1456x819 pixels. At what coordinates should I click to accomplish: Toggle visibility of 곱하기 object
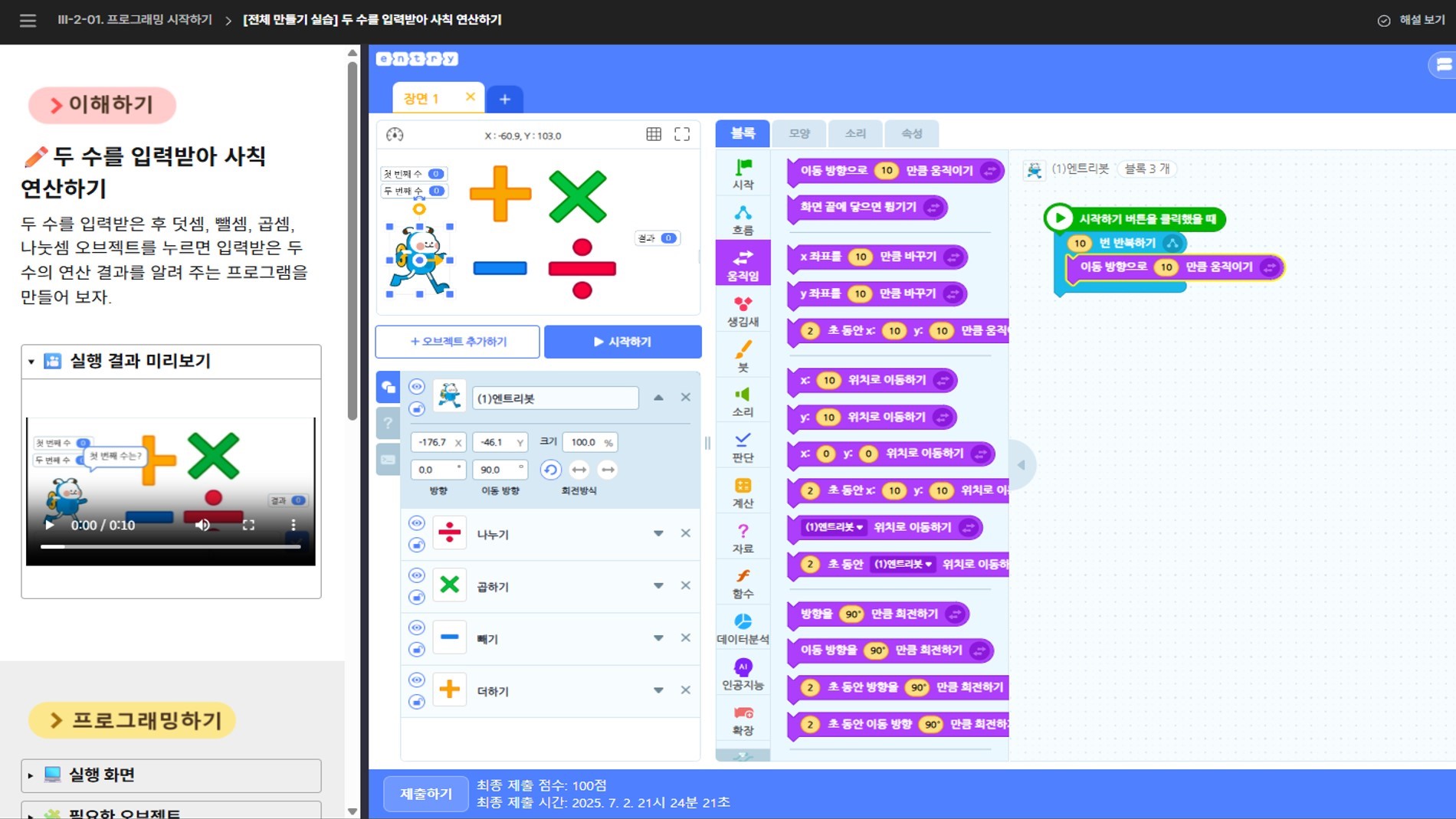pyautogui.click(x=417, y=575)
